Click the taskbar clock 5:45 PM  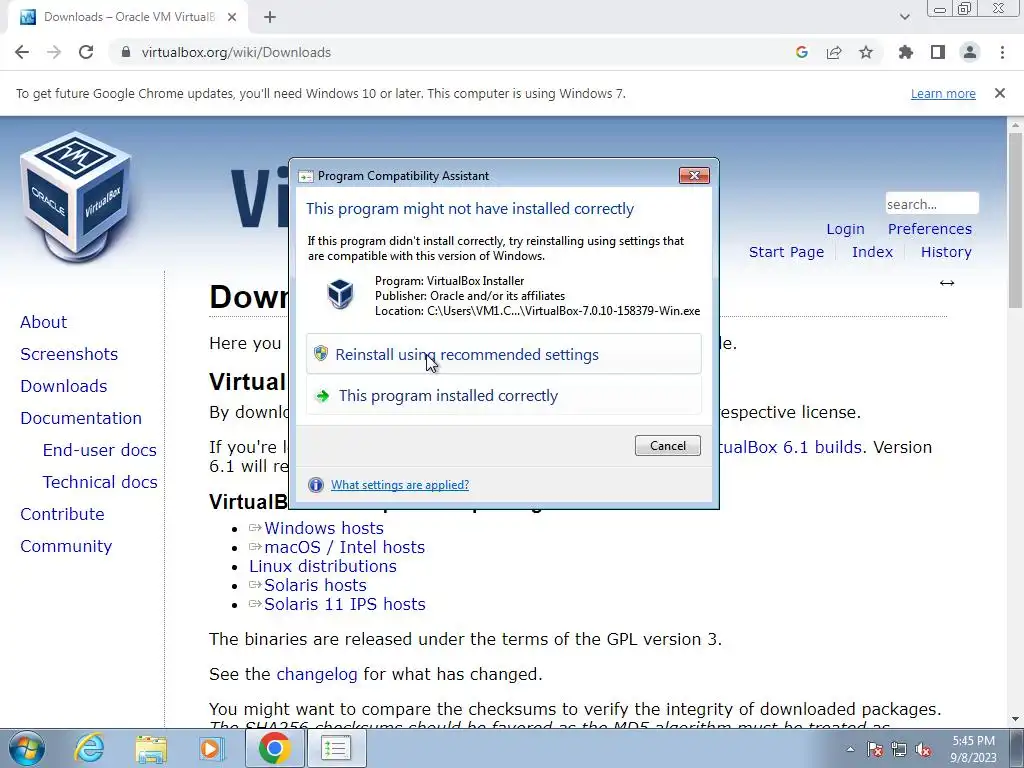pos(973,741)
